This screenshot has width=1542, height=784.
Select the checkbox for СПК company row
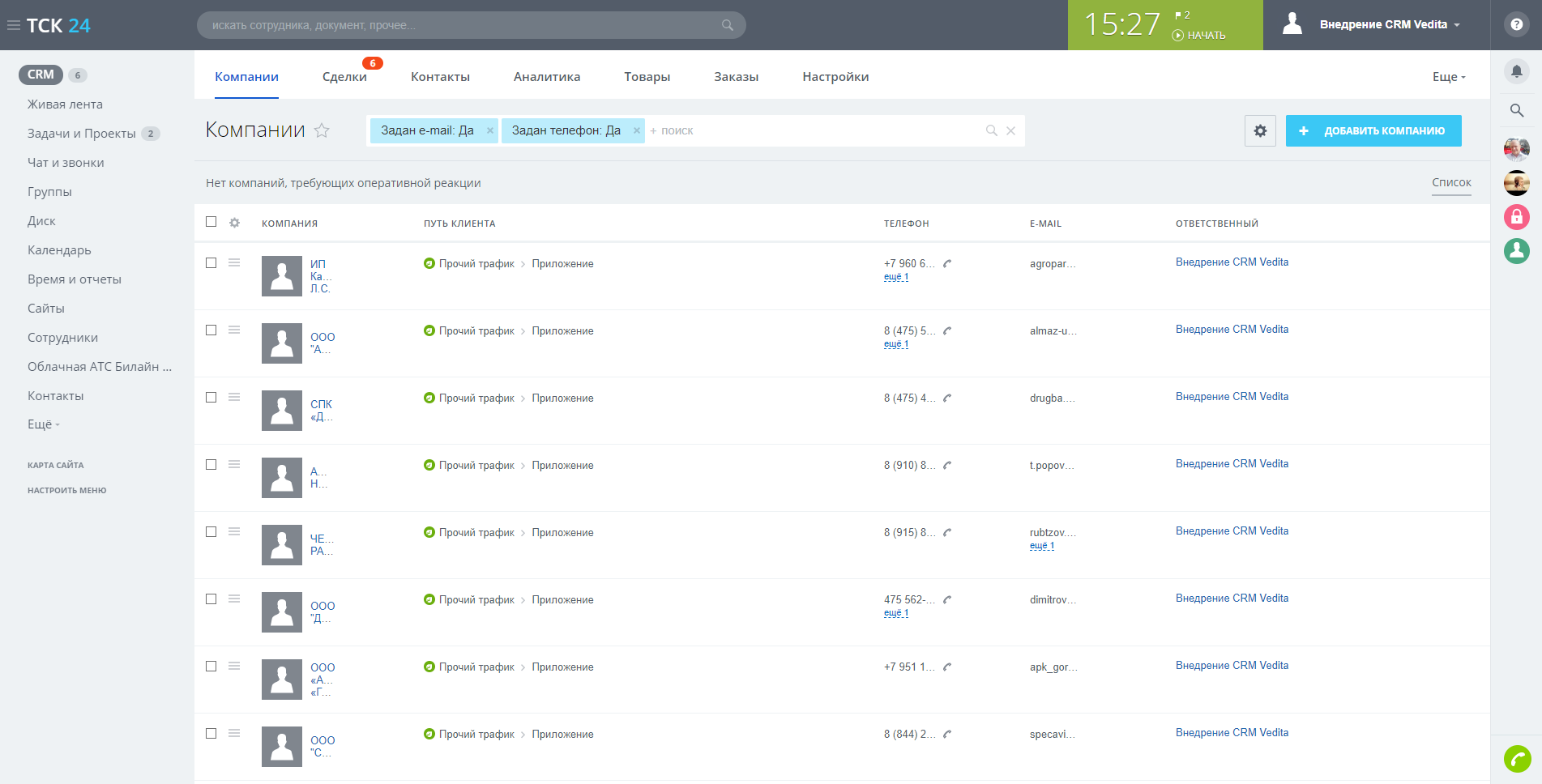tap(211, 398)
